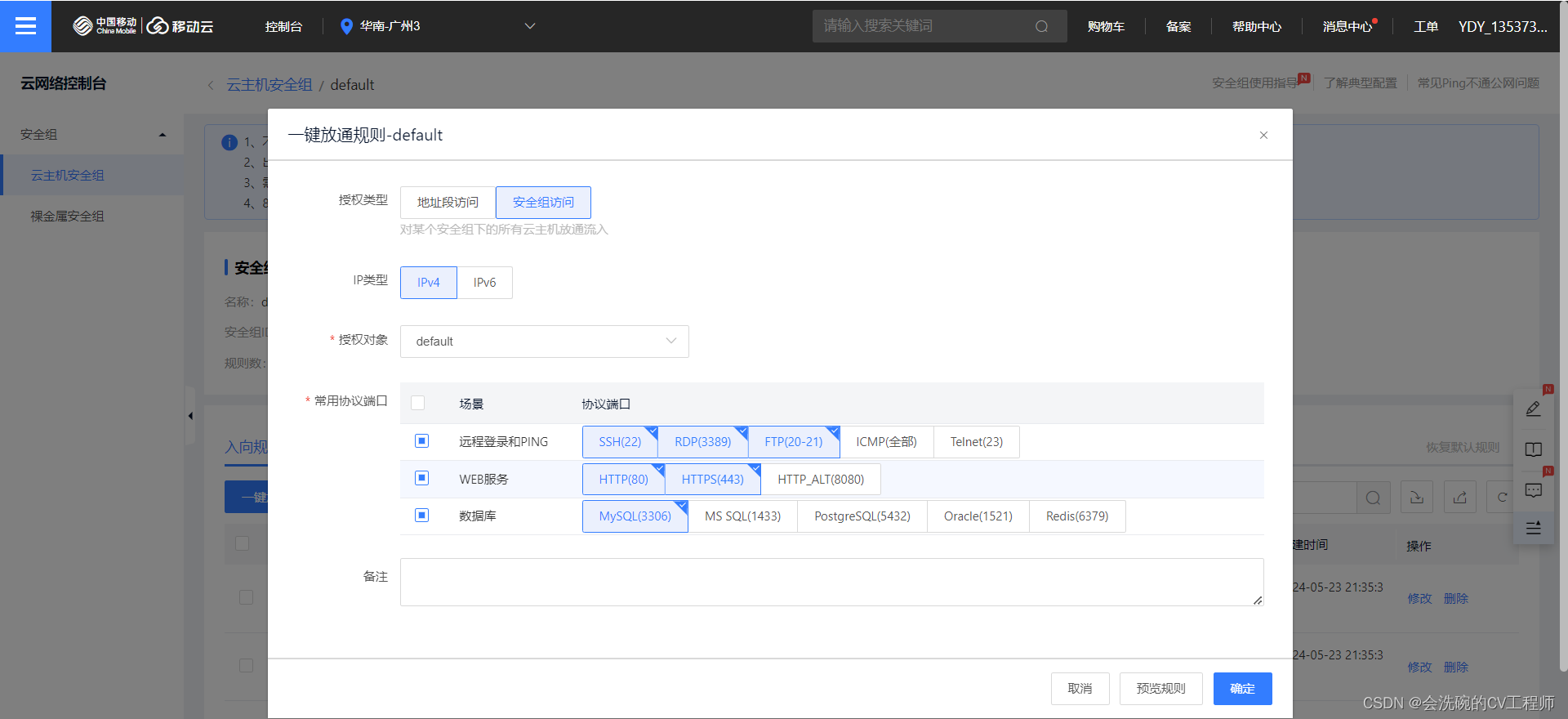Toggle 远程登录和PING scenario checkbox
The width and height of the screenshot is (1568, 719).
(421, 441)
